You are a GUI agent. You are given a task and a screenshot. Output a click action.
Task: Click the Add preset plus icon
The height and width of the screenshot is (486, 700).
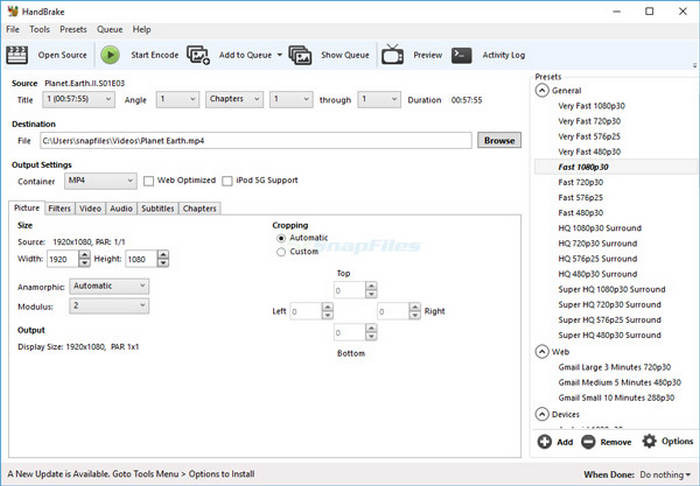544,442
